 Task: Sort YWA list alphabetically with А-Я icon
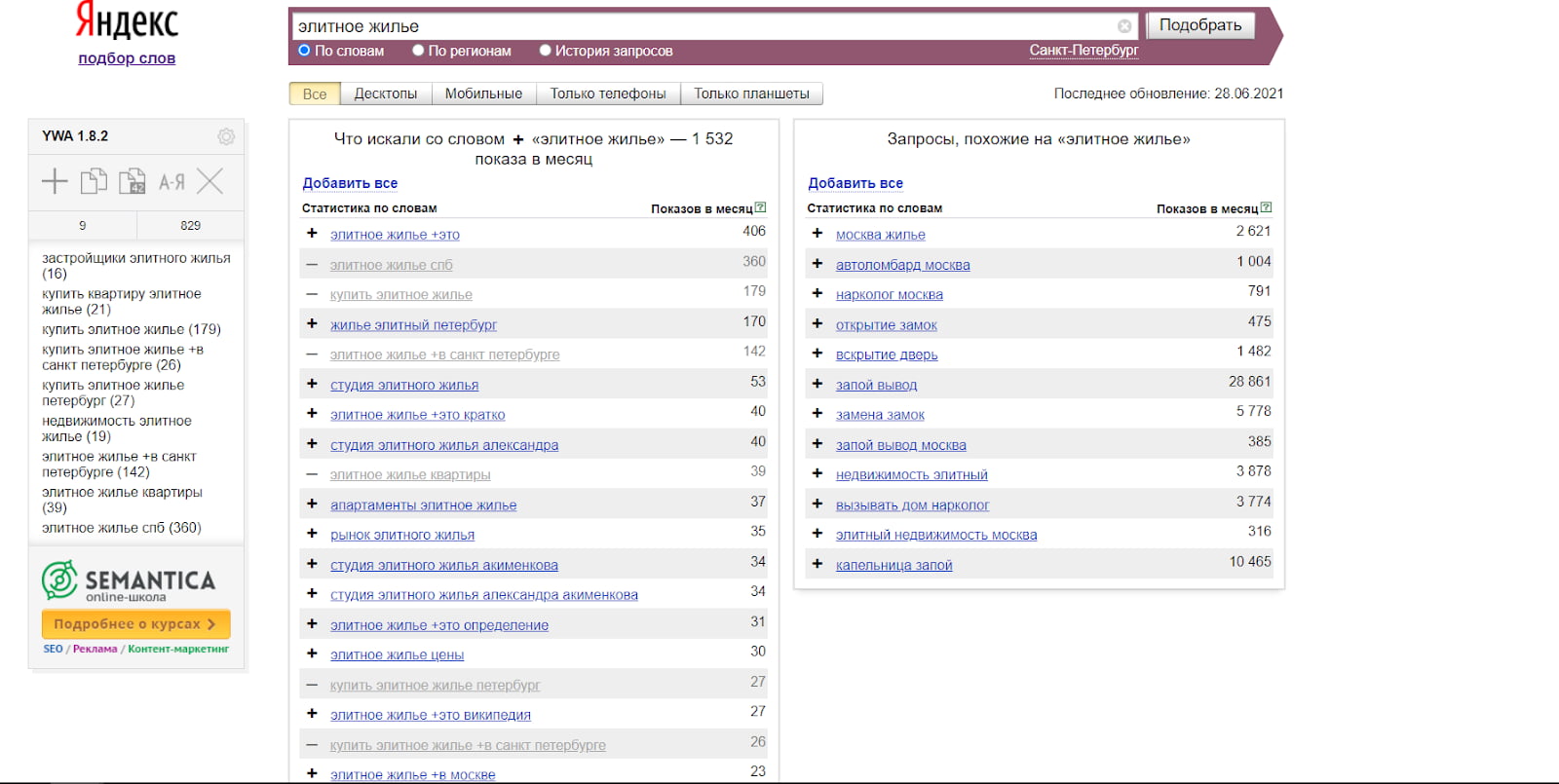coord(171,181)
